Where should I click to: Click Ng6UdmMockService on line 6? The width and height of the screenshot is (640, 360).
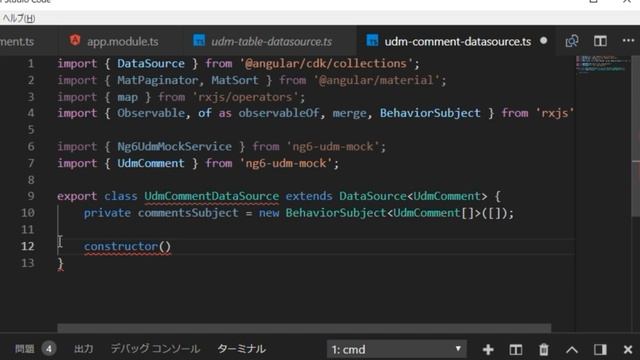click(174, 147)
